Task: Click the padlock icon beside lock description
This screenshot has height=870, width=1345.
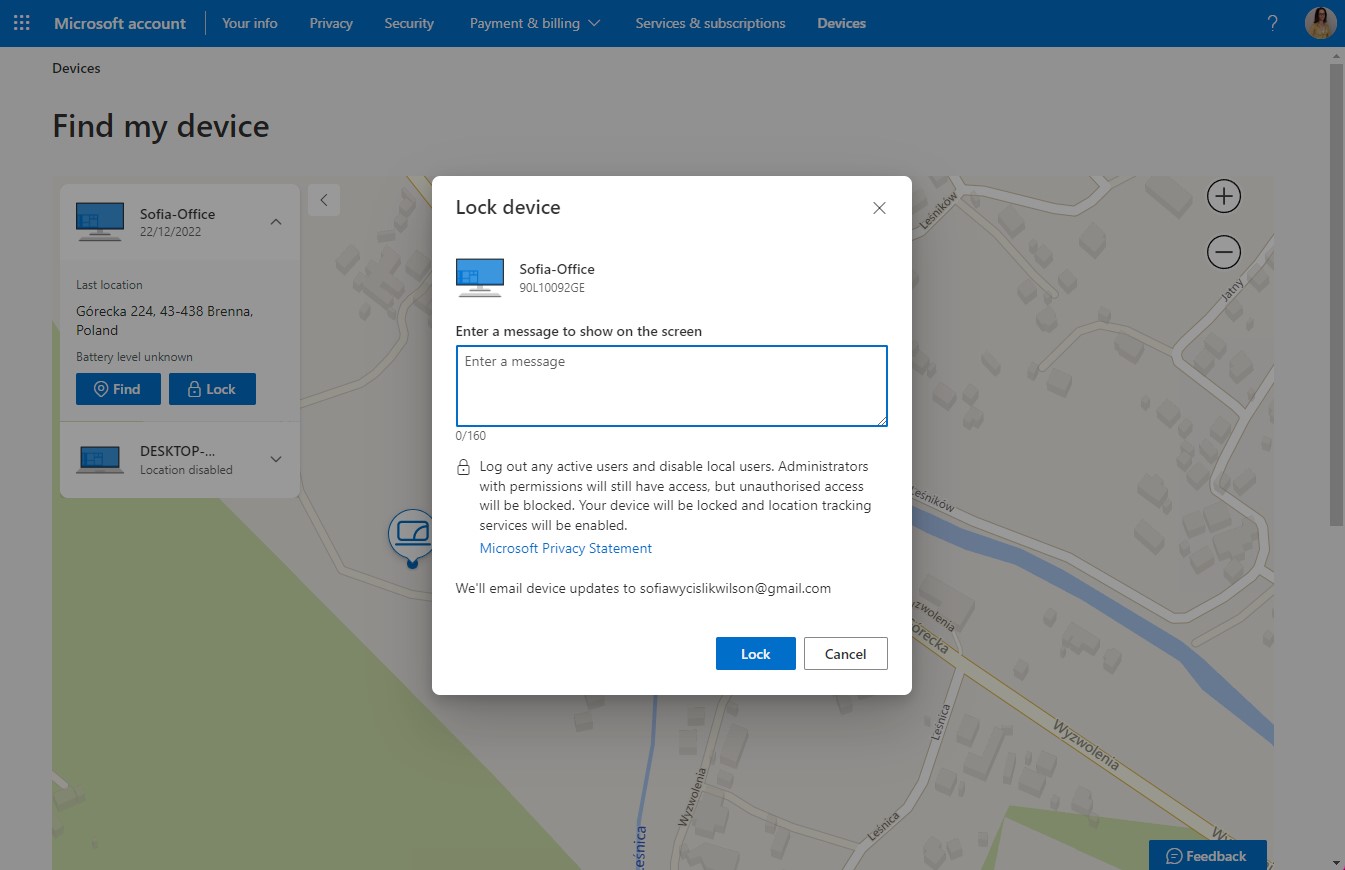Action: 463,467
